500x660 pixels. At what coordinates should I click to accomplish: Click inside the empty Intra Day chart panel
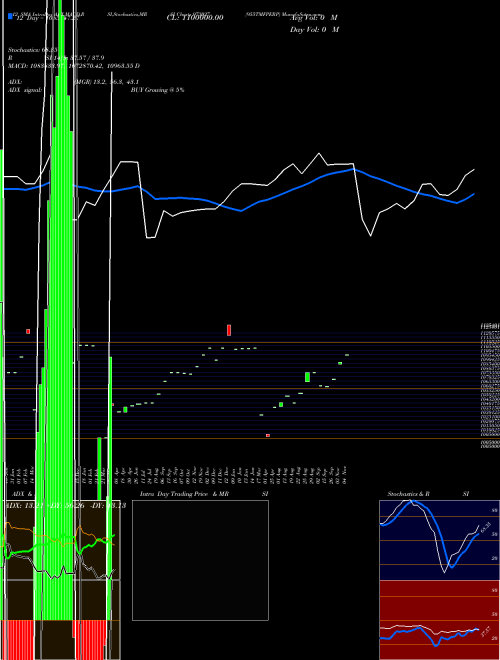coord(200,560)
